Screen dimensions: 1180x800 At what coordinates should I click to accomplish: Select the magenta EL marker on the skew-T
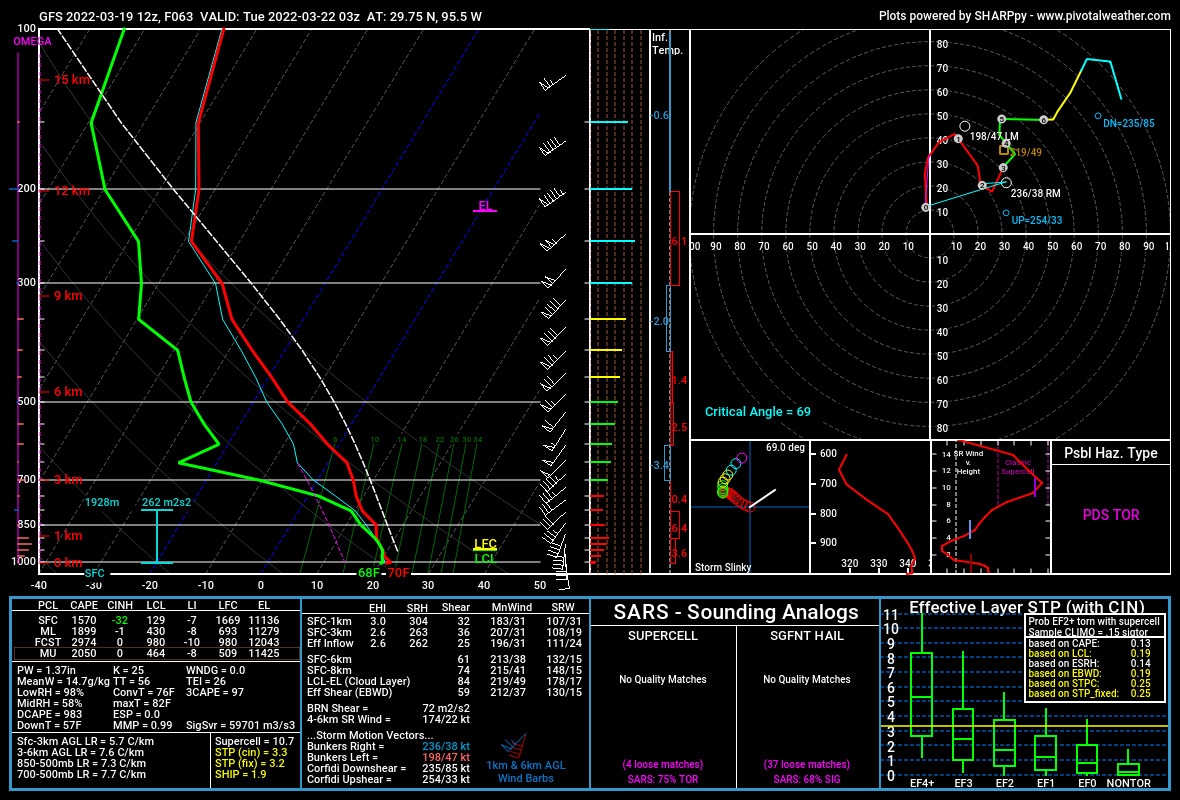coord(485,207)
